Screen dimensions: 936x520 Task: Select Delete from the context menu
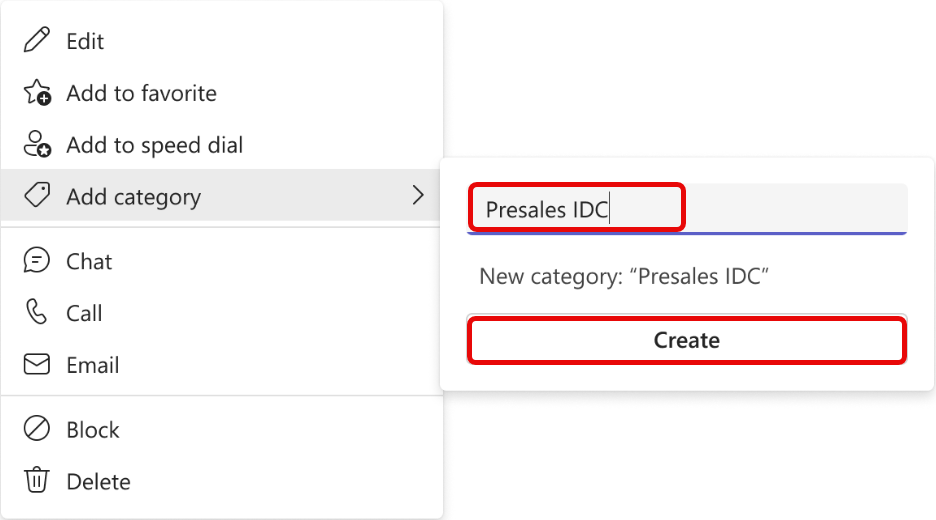point(221,481)
